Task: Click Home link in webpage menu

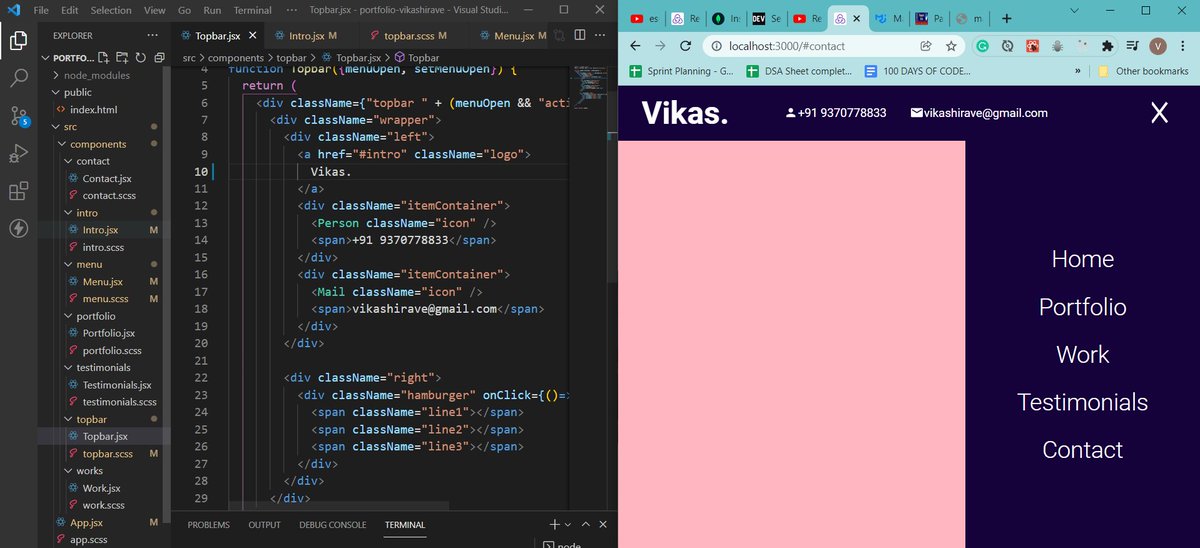Action: pyautogui.click(x=1082, y=259)
